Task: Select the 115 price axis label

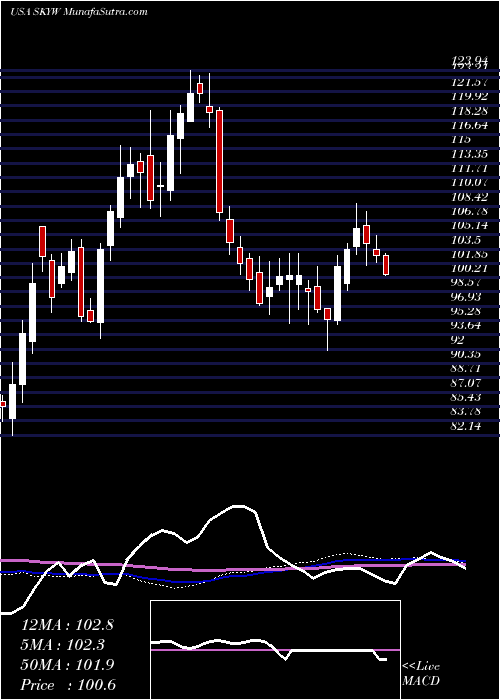Action: [461, 139]
